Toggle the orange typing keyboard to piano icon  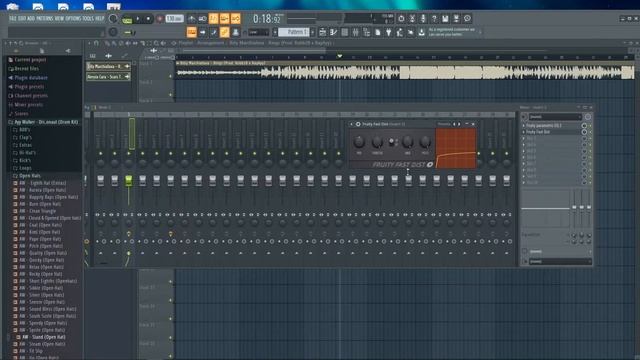coord(191,32)
